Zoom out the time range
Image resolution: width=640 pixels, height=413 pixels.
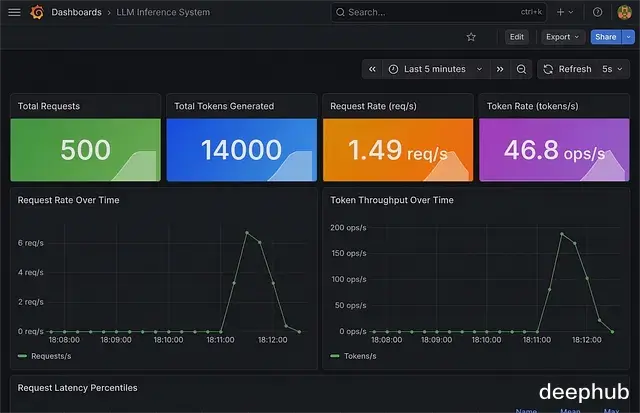point(521,69)
